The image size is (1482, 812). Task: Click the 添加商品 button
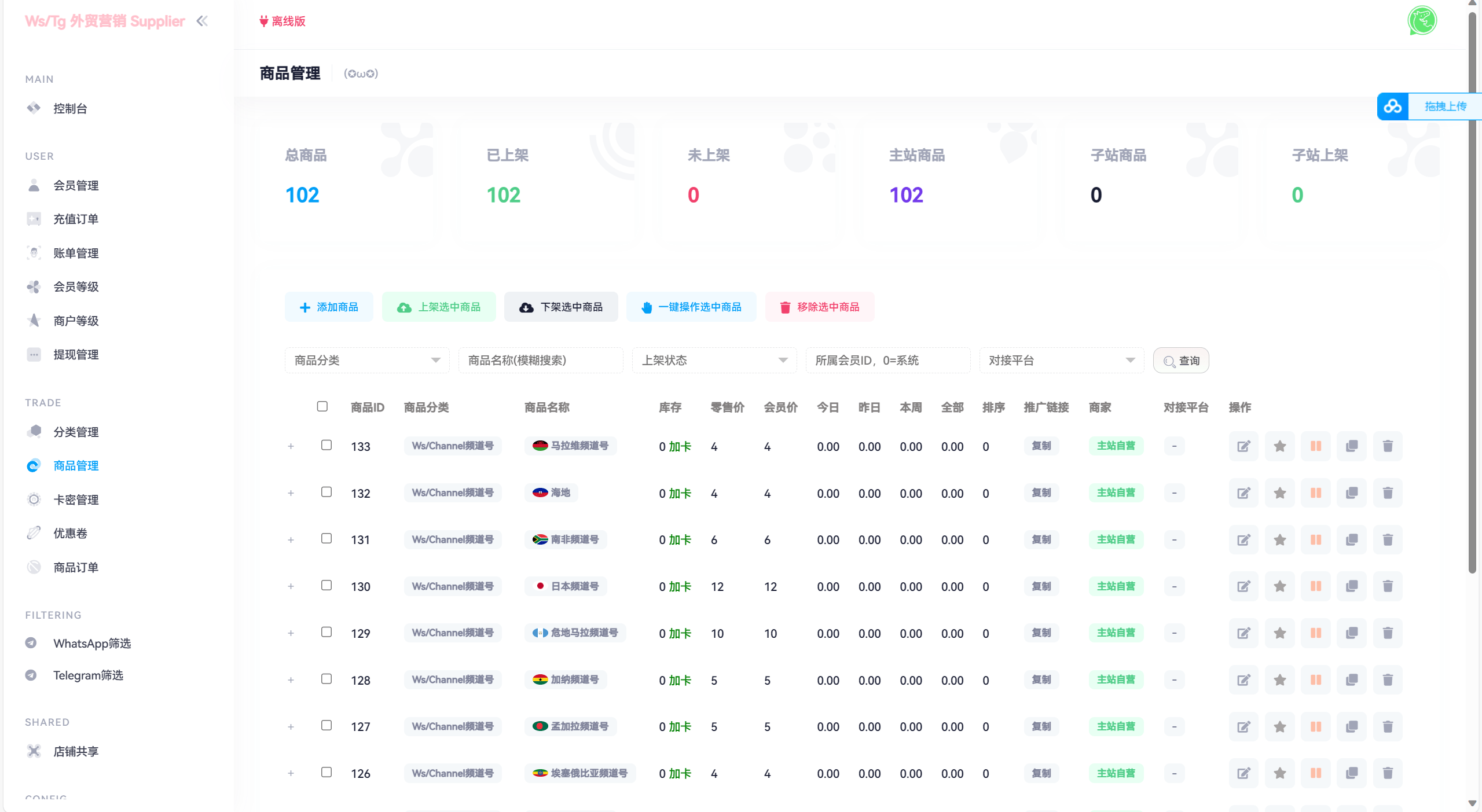point(328,307)
